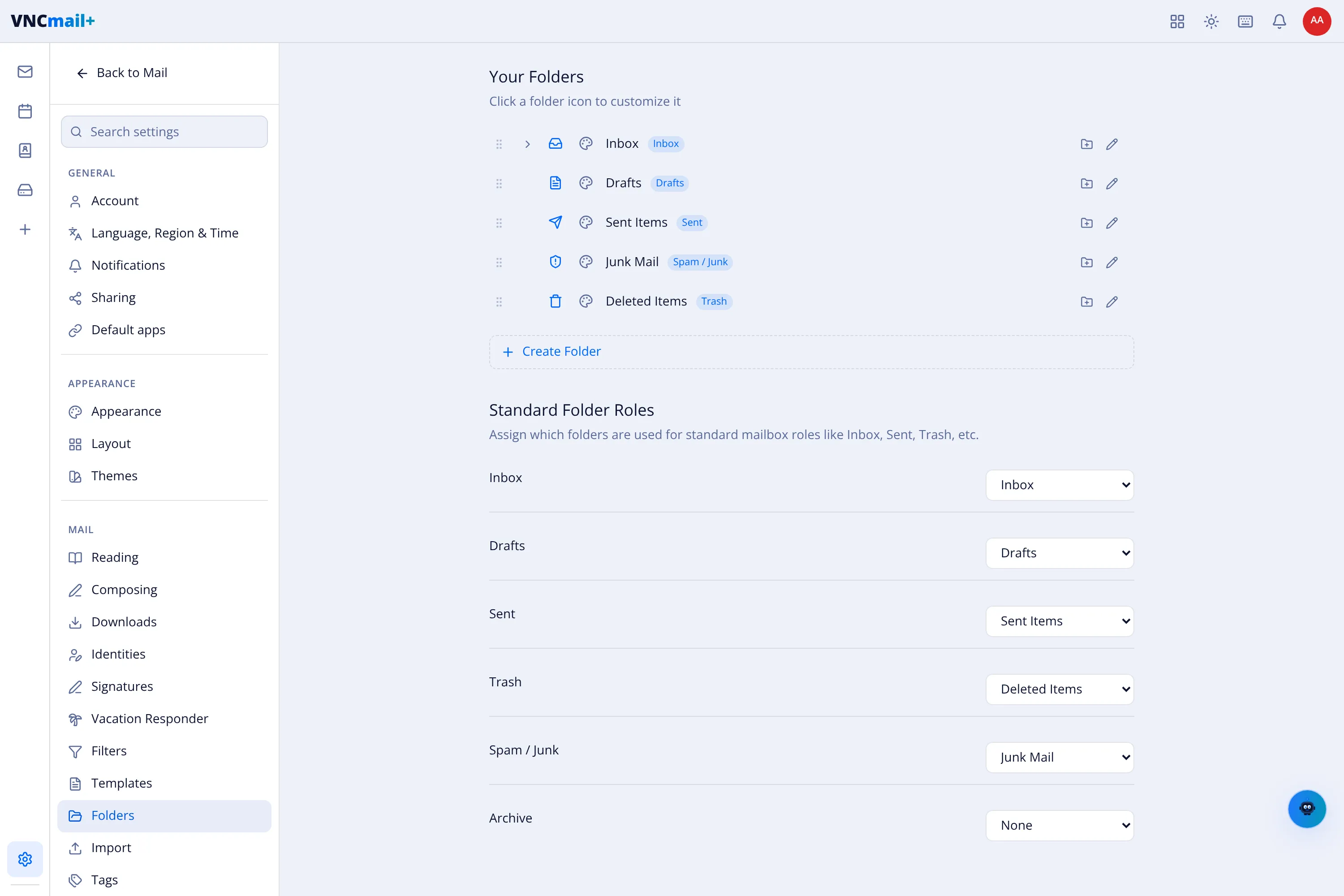Add subfolder to Deleted Items
Image resolution: width=1344 pixels, height=896 pixels.
pos(1087,302)
